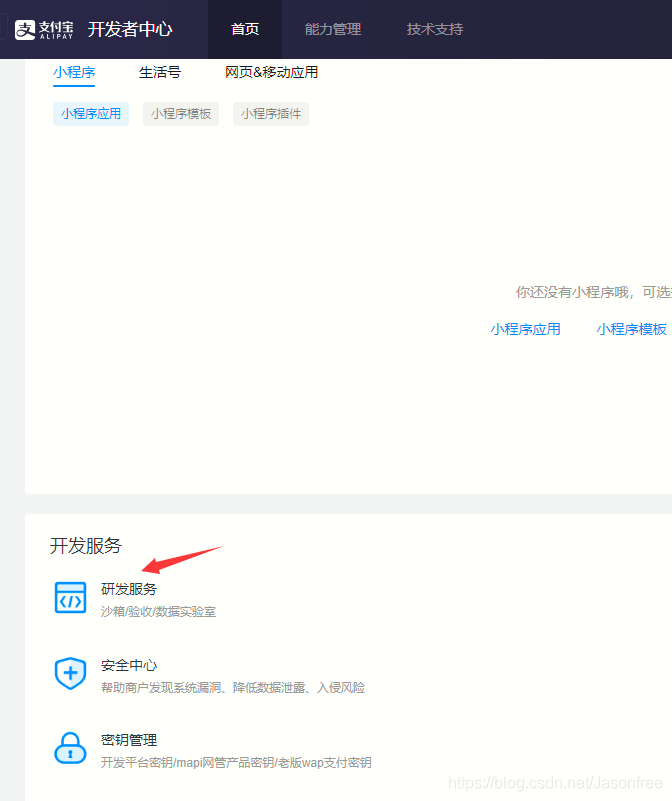Open 技术支持 in top navigation
672x801 pixels.
point(435,29)
